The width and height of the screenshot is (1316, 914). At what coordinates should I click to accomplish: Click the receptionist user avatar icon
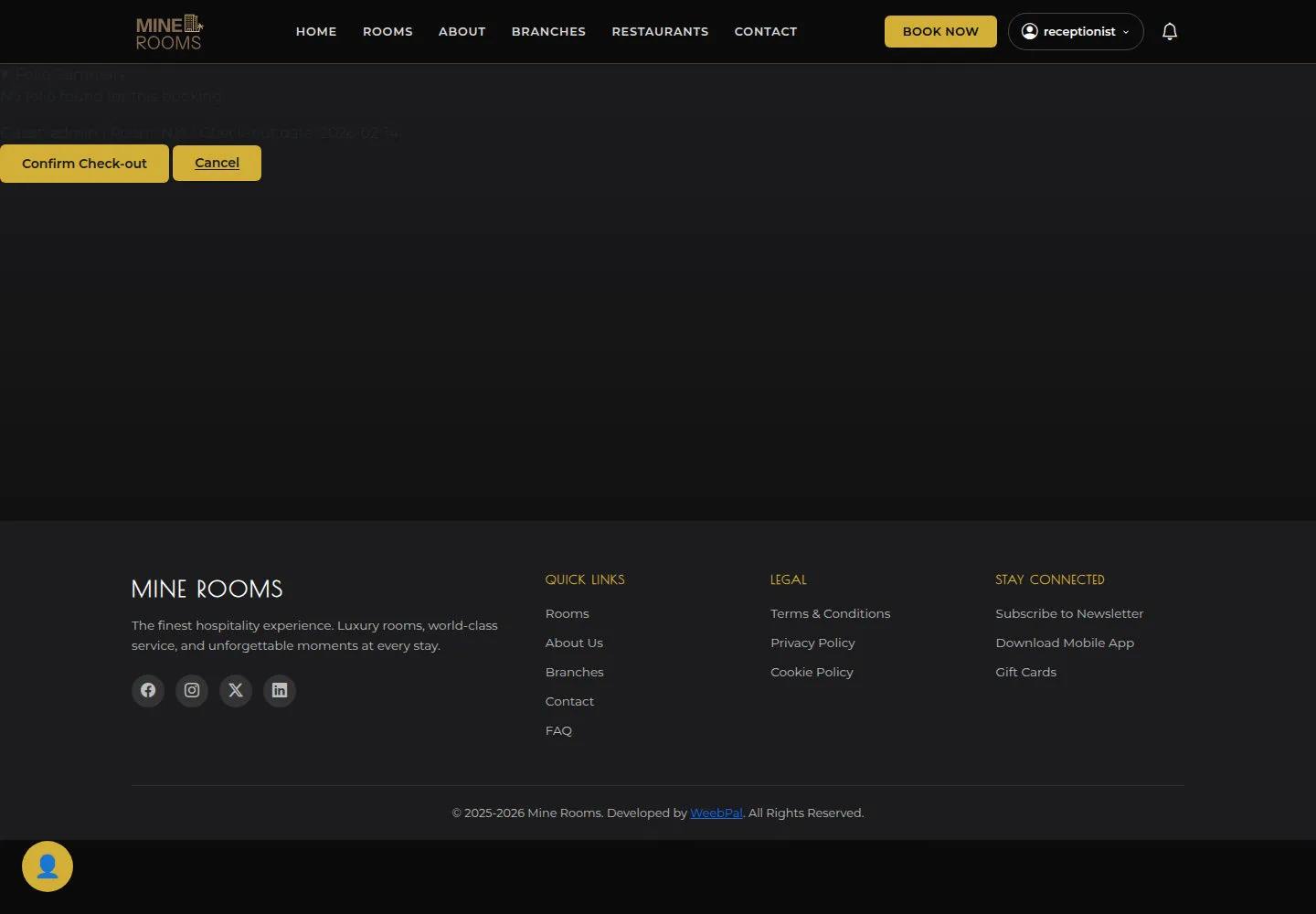1030,31
